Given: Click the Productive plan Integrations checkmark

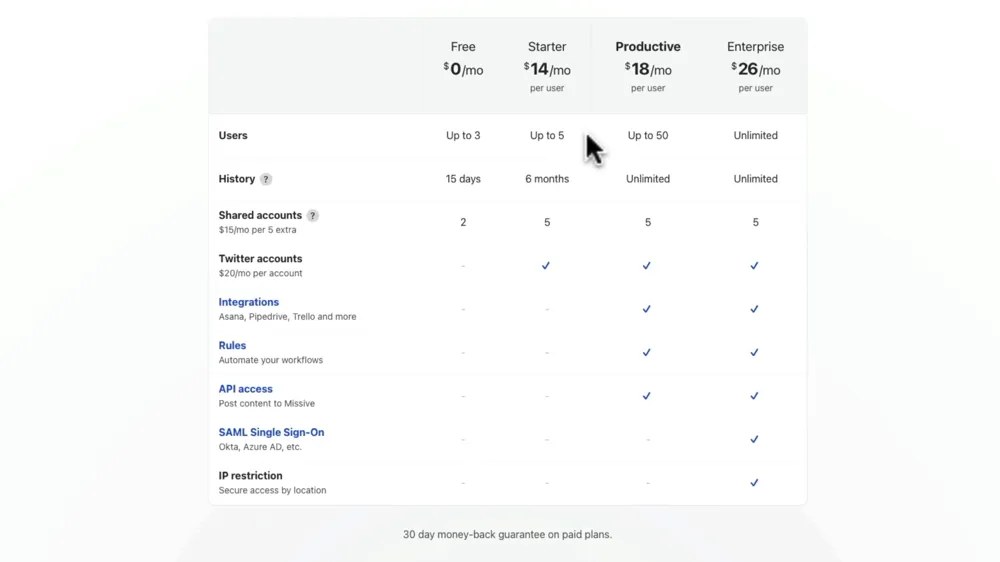Looking at the screenshot, I should point(647,309).
